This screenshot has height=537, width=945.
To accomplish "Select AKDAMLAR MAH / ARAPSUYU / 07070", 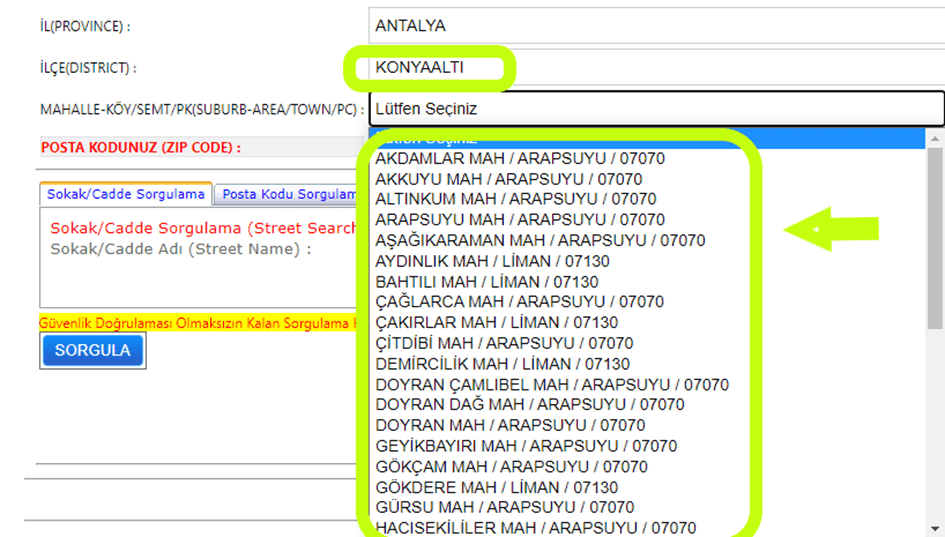I will click(x=519, y=158).
